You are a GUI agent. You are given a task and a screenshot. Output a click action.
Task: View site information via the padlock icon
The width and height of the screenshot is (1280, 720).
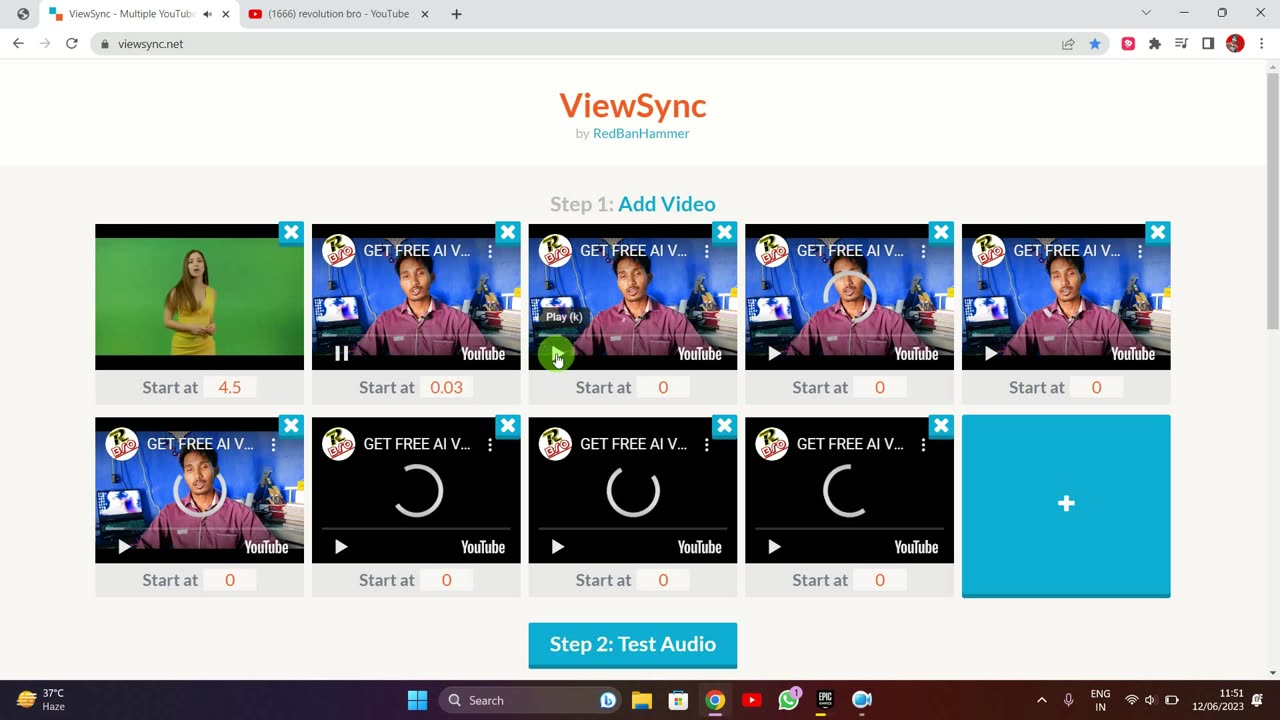[104, 44]
